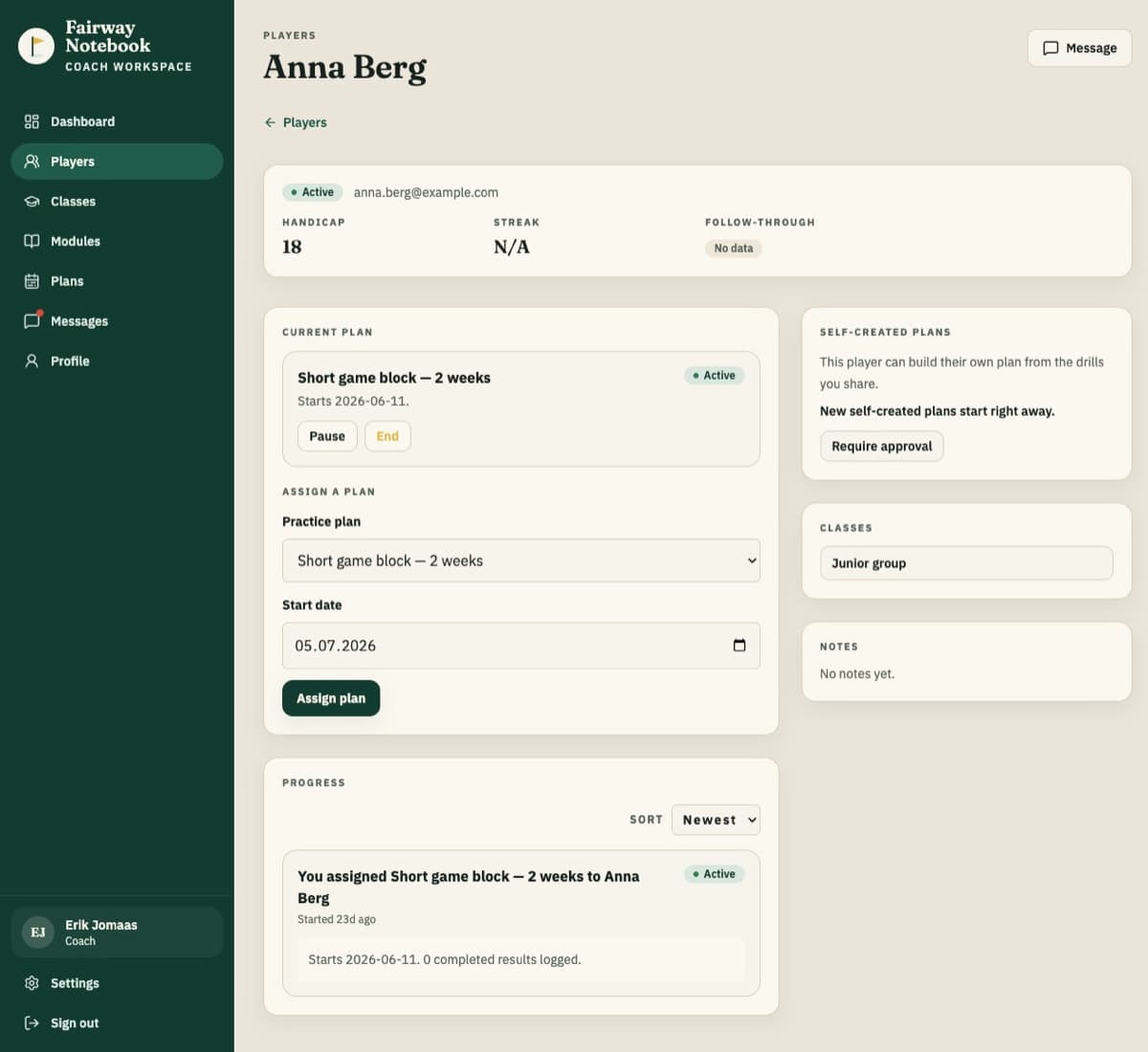Click the Sign out arrow icon
This screenshot has height=1052, width=1148.
click(x=32, y=1023)
